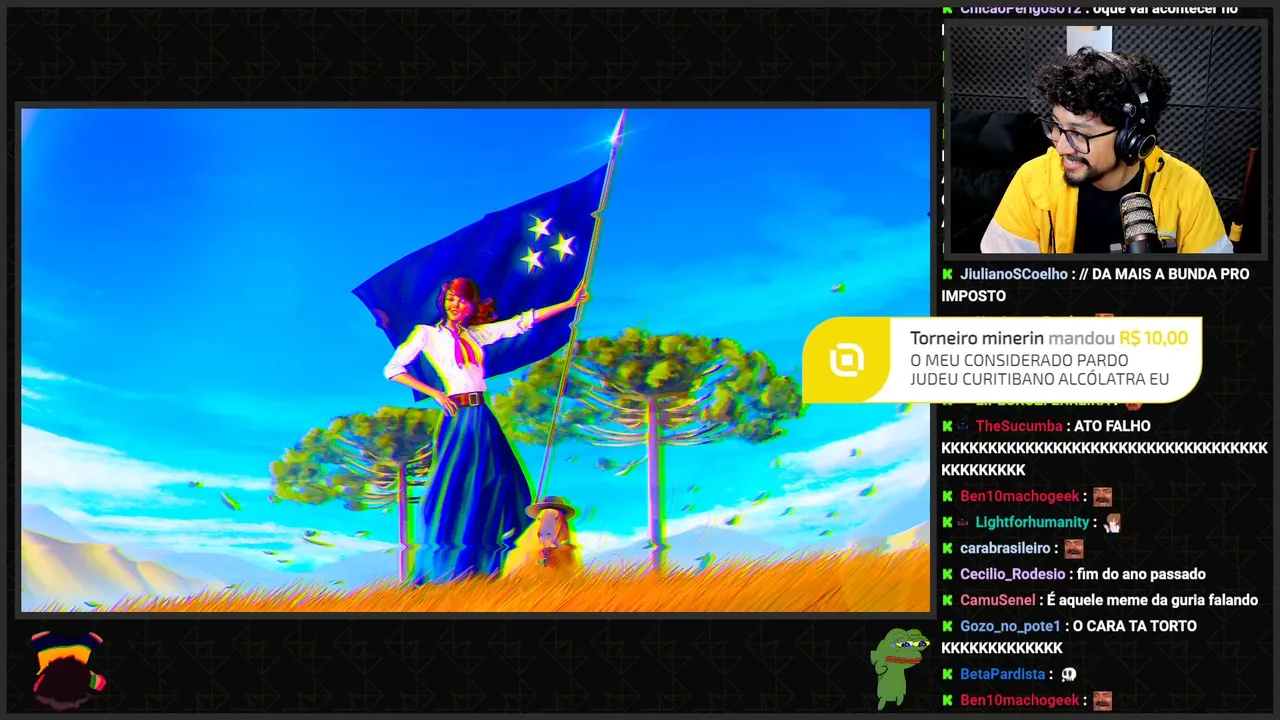Click the green Kick badge beside JiulianoSCoelho

(x=947, y=274)
